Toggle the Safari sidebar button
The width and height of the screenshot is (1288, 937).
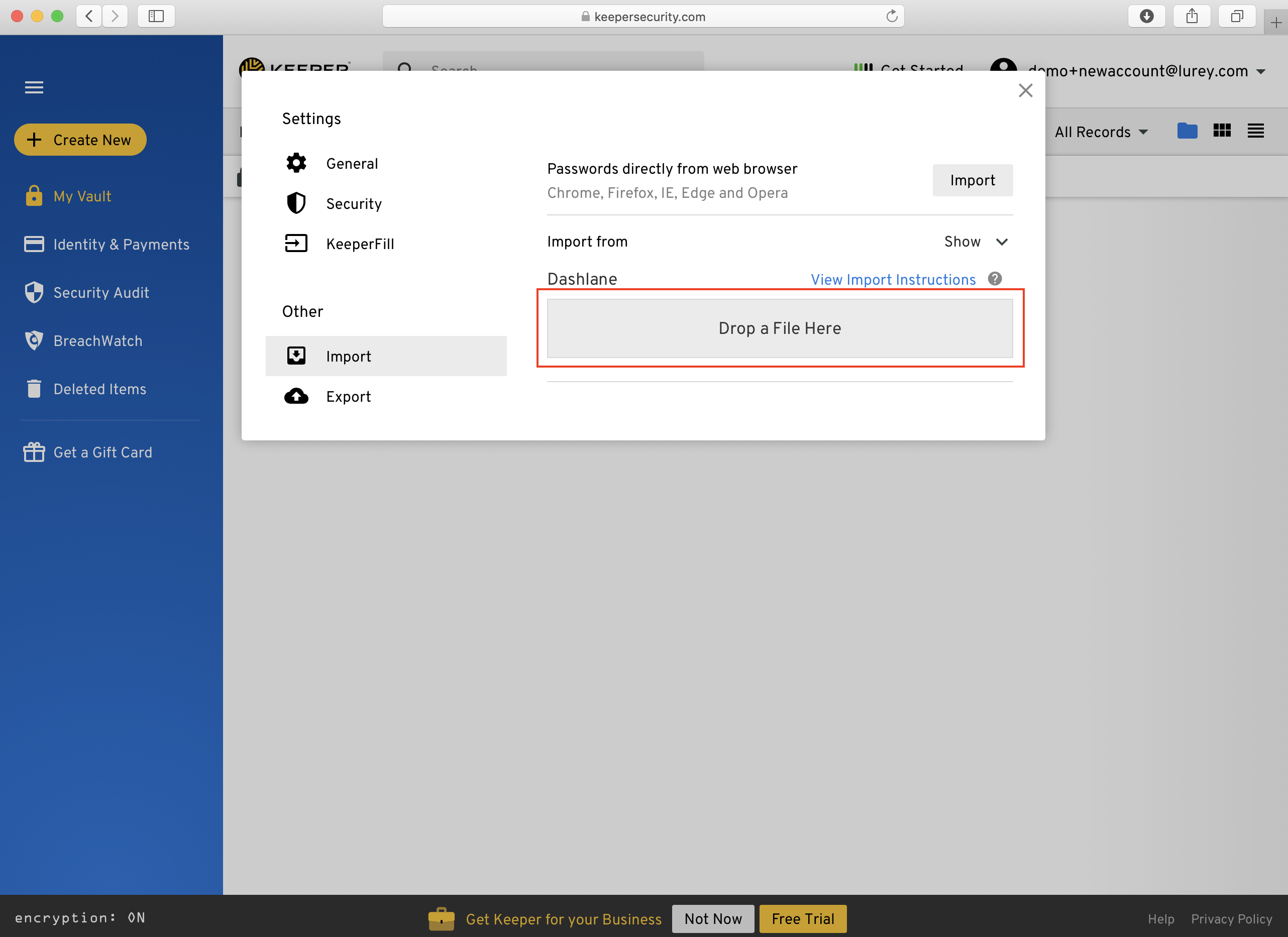point(156,16)
